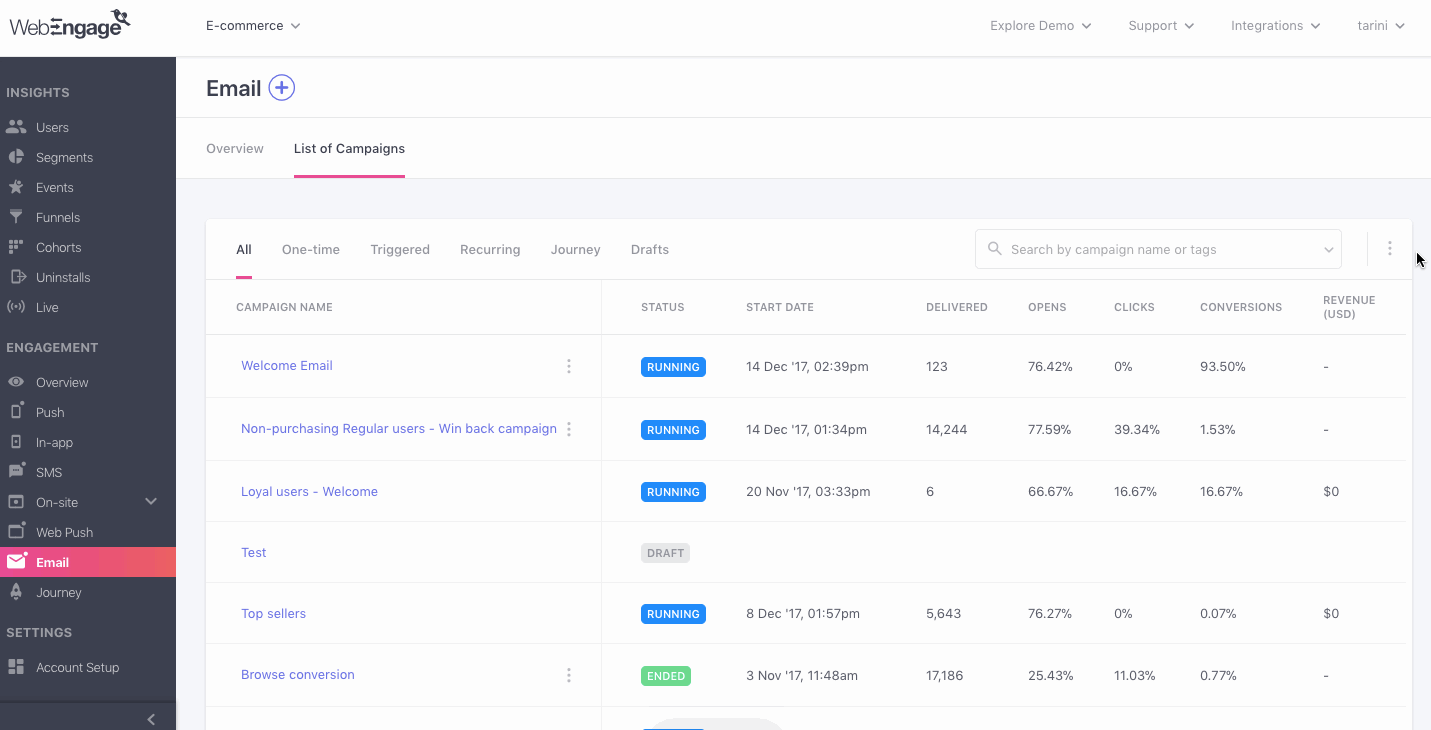Click the search magnifier icon

[994, 249]
